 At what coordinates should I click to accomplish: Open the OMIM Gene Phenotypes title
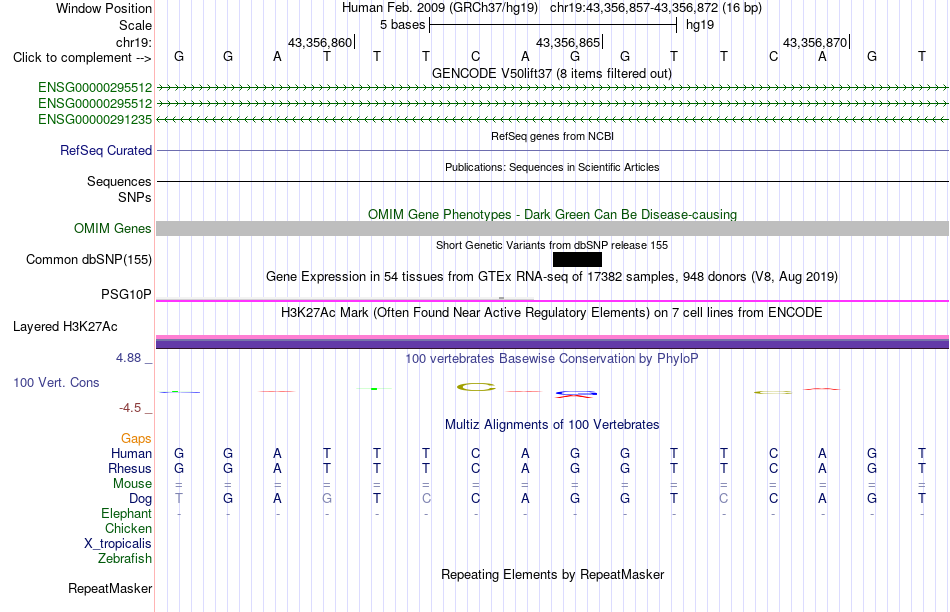tap(552, 215)
